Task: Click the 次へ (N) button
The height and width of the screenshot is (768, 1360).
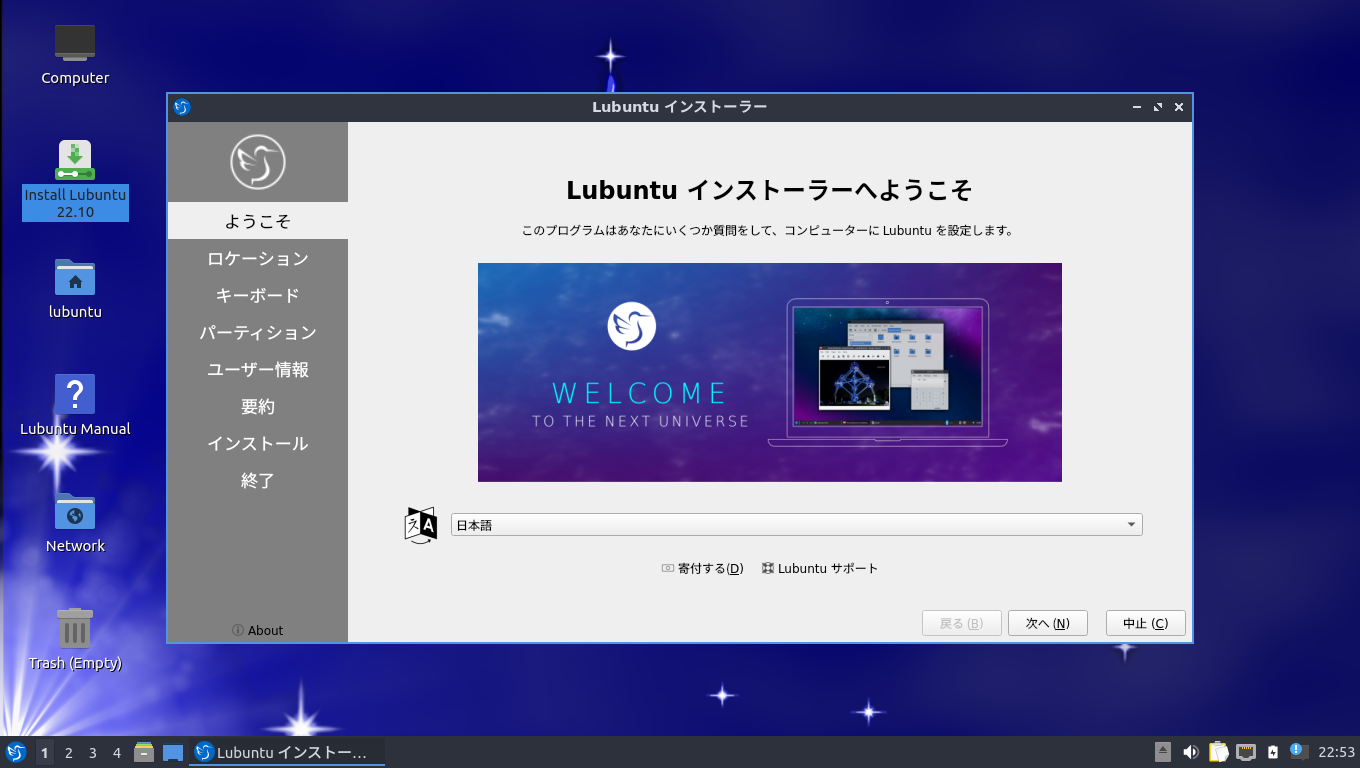Action: (1048, 623)
